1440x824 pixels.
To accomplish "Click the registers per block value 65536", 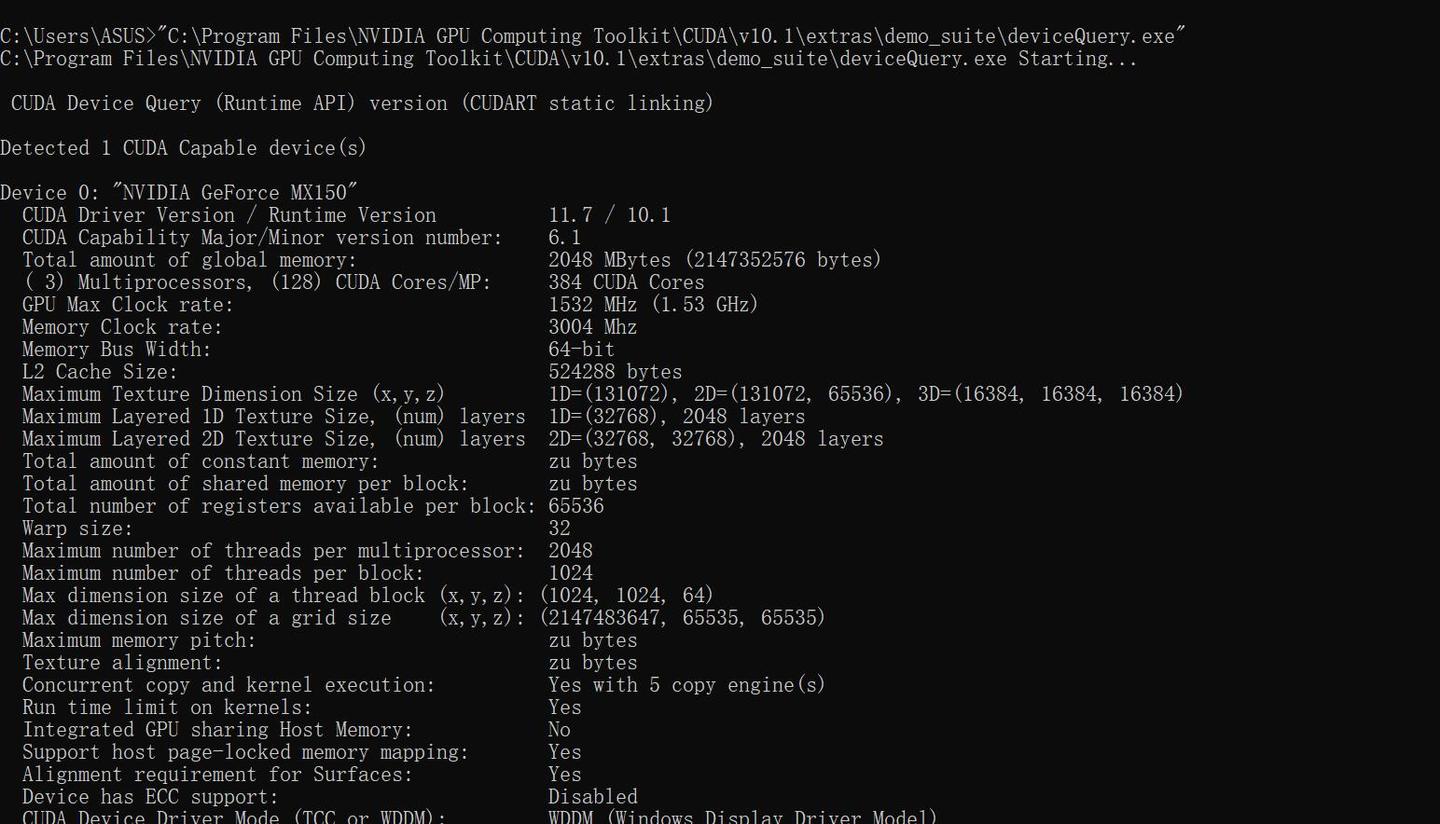I will click(x=576, y=506).
